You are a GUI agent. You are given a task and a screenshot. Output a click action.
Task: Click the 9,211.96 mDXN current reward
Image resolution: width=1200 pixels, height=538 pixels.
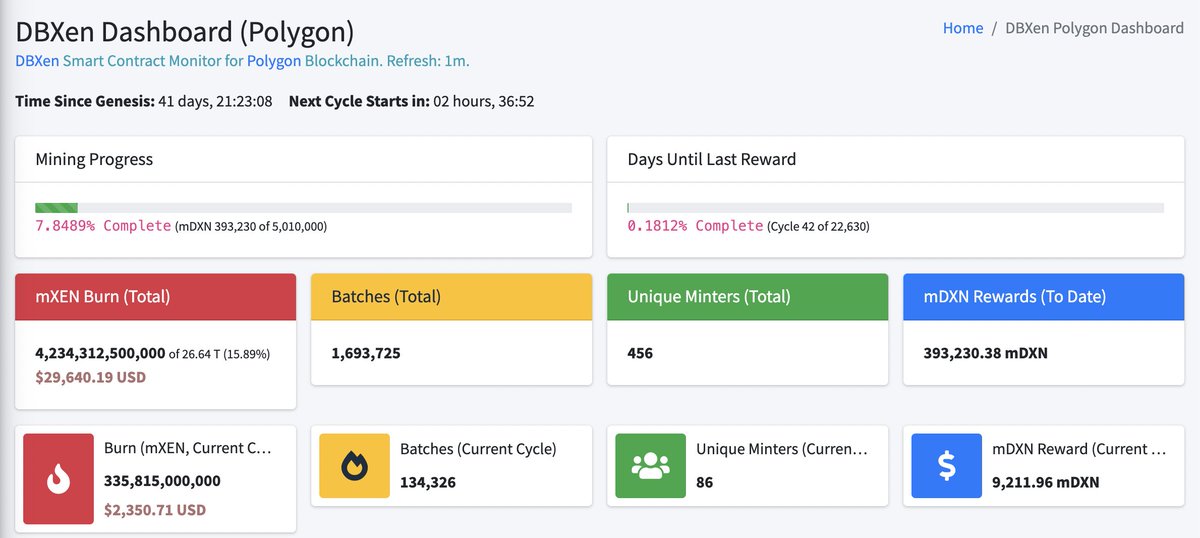coord(1046,482)
